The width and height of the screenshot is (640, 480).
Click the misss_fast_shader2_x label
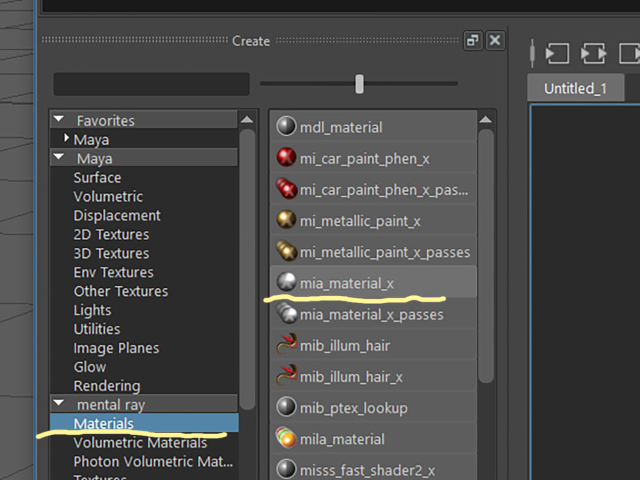tap(367, 470)
